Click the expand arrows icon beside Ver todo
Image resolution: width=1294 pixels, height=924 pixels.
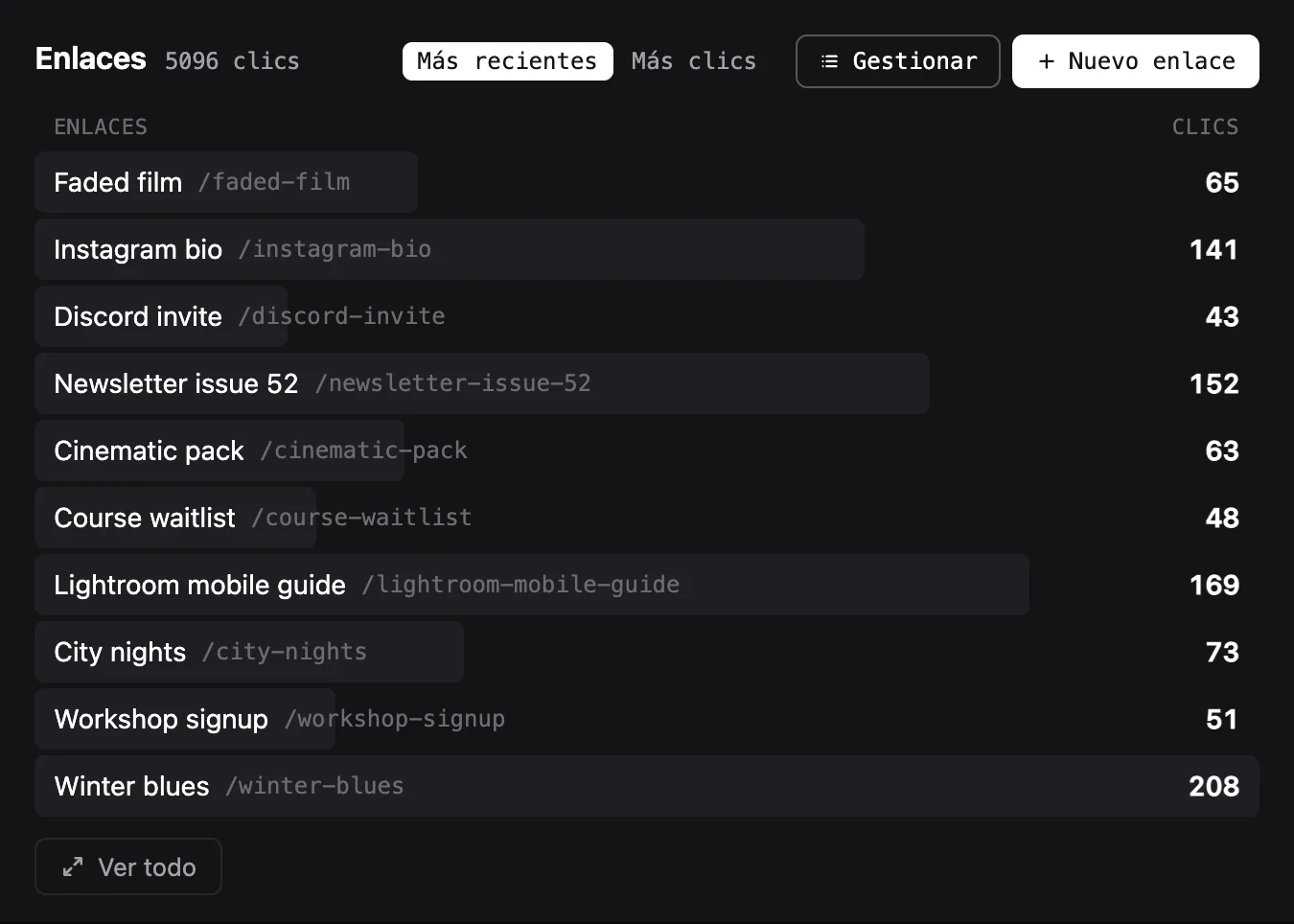tap(73, 866)
